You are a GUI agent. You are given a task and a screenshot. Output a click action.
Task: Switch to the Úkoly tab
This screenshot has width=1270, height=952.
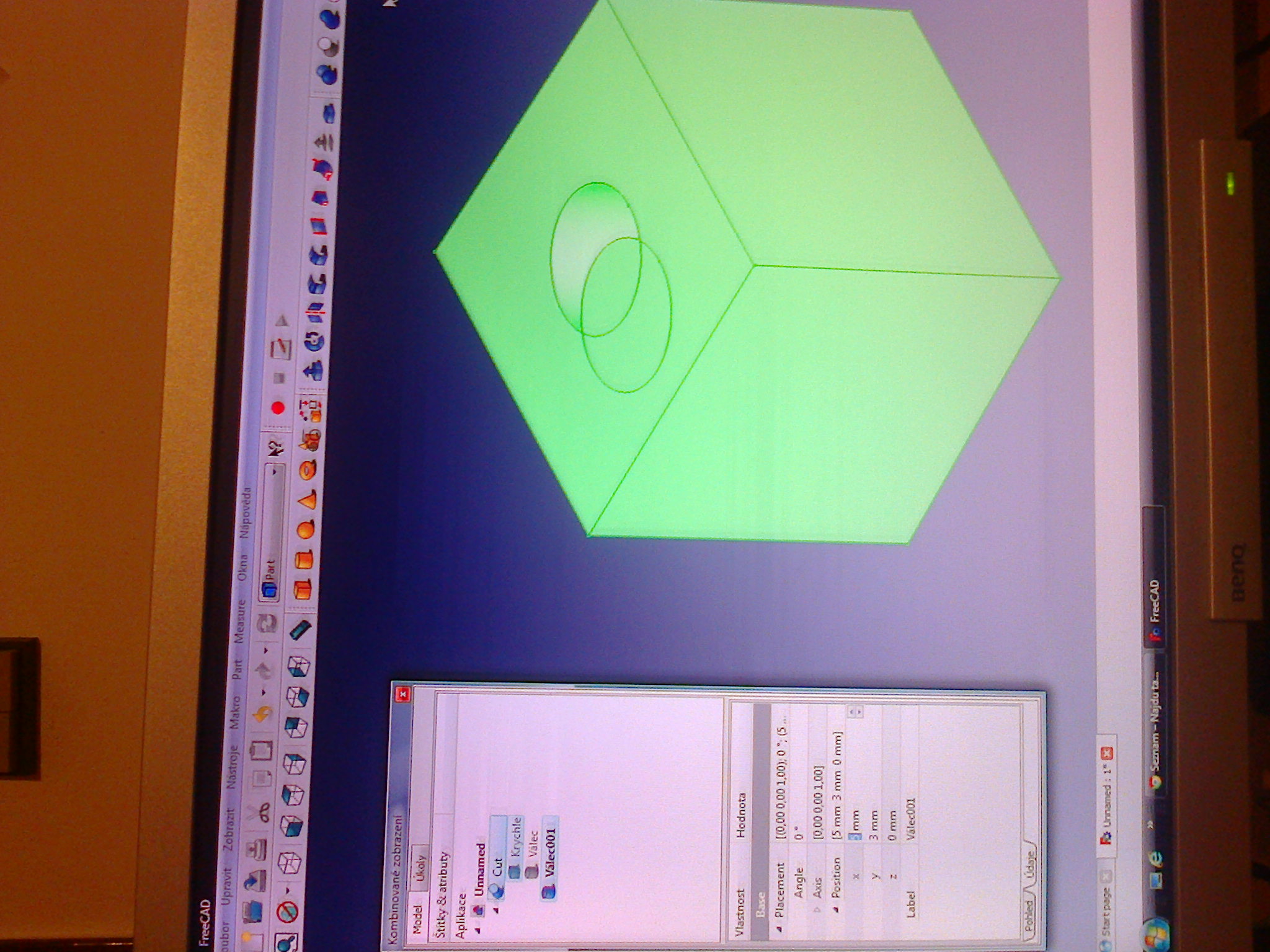pos(421,868)
